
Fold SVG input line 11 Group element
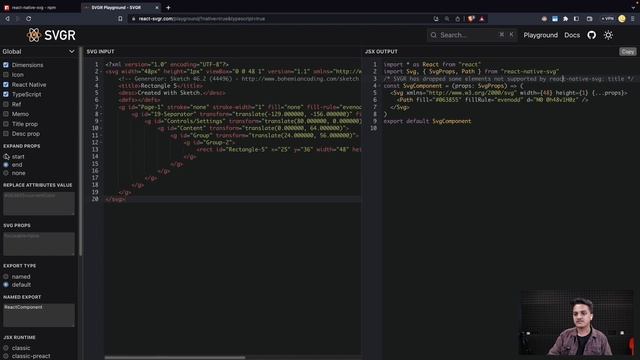(102, 136)
